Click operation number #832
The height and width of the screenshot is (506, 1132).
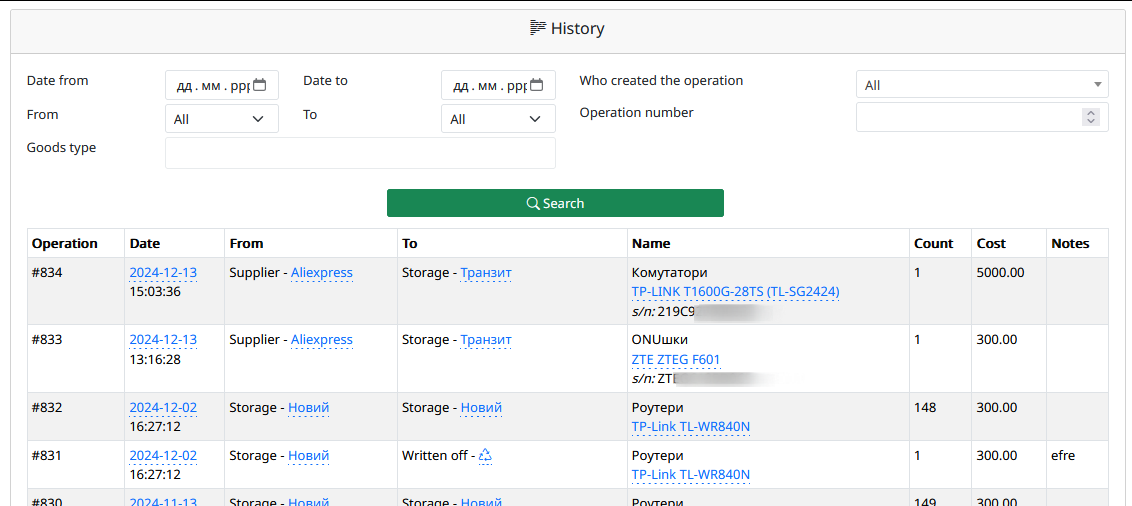pos(47,408)
